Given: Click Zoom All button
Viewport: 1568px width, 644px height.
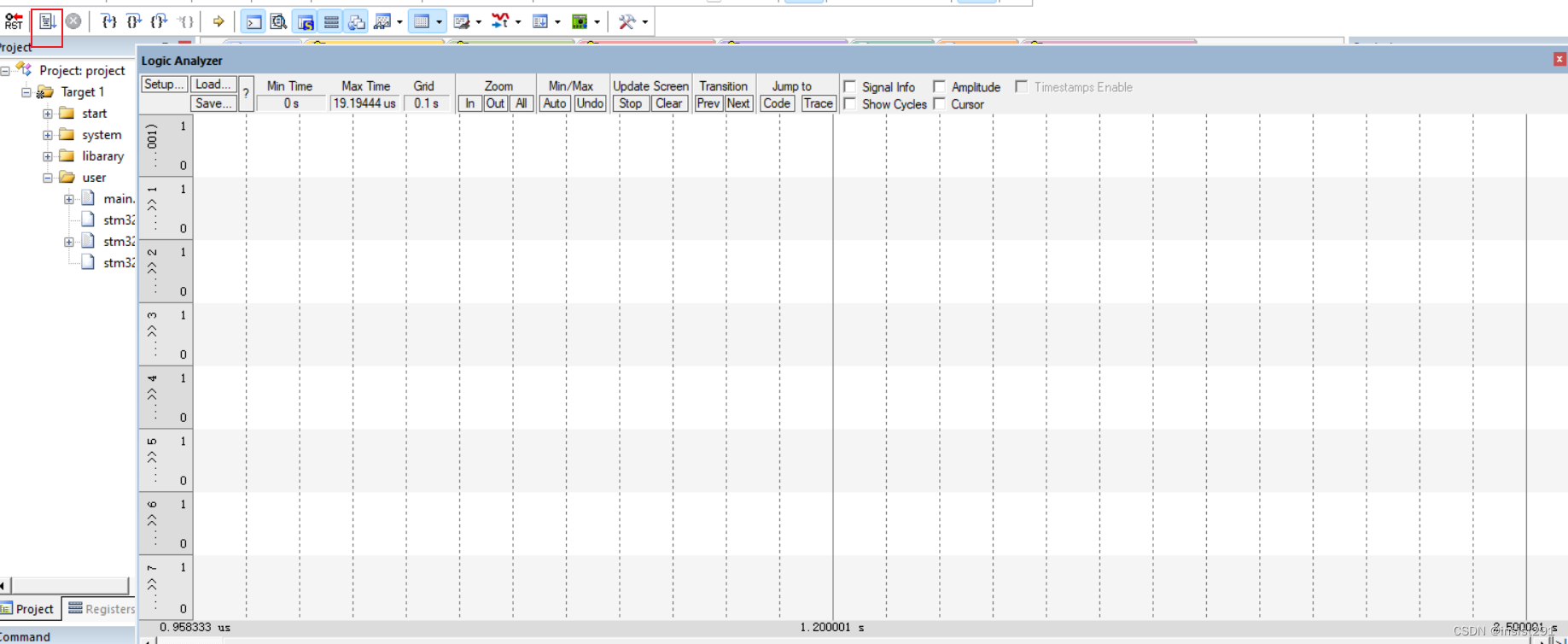Looking at the screenshot, I should pos(521,103).
